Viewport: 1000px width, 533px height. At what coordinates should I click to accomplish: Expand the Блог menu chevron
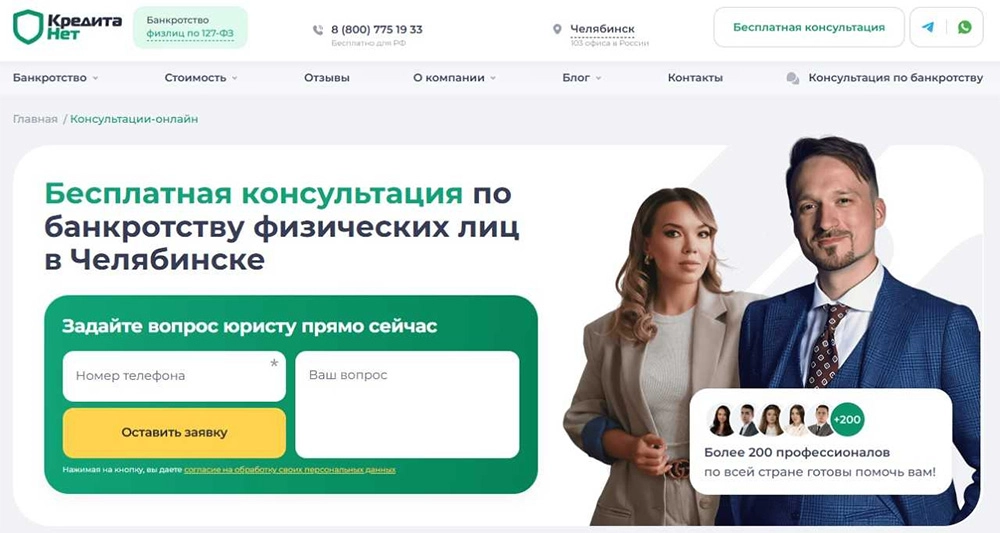(598, 78)
